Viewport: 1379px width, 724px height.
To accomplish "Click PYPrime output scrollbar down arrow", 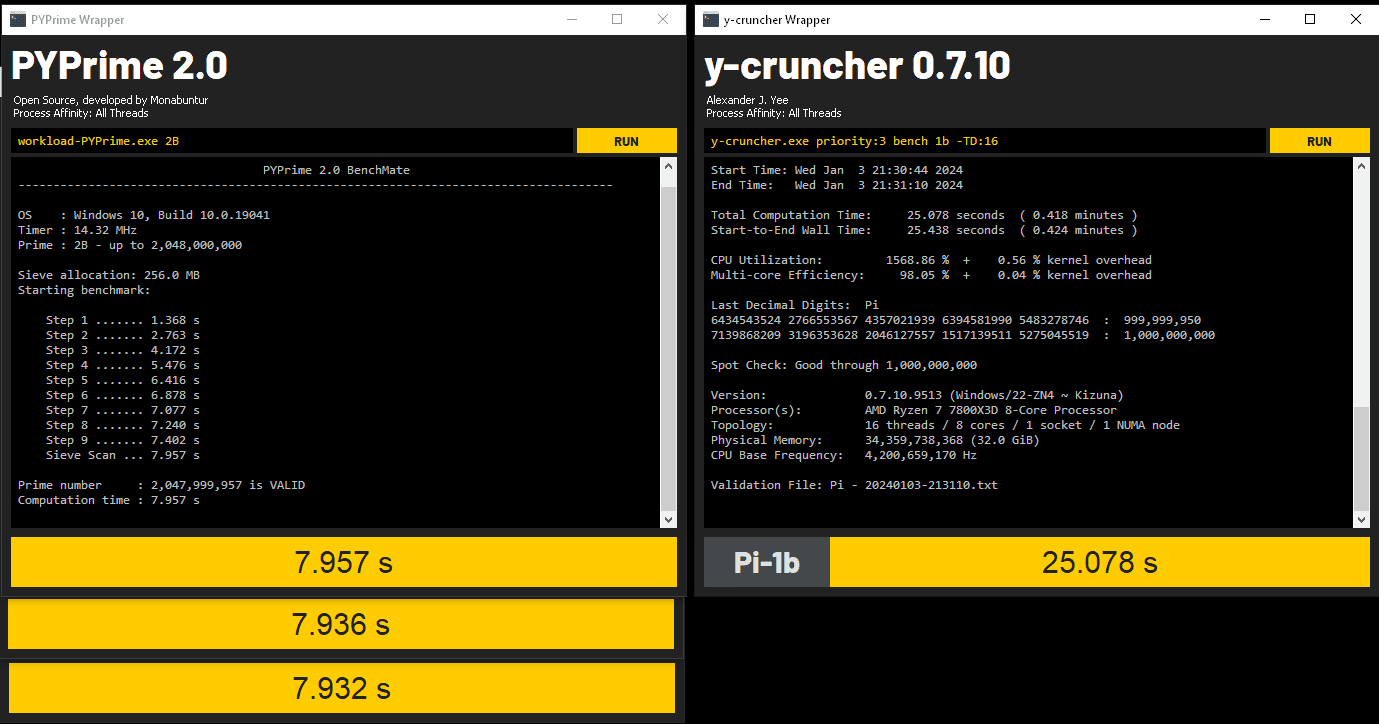I will (x=669, y=519).
